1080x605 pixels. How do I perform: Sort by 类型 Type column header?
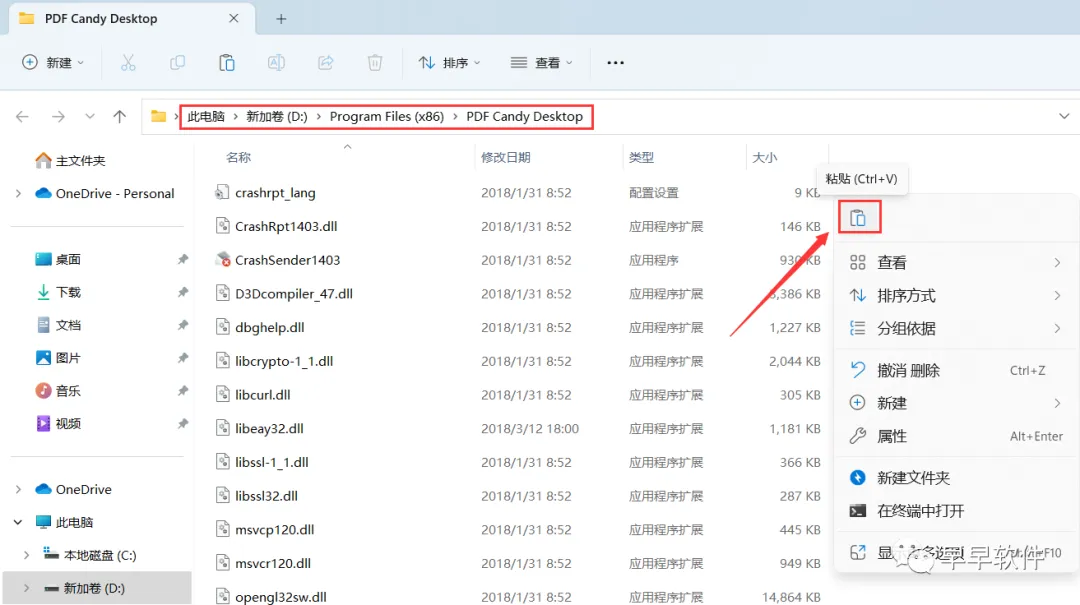[x=641, y=157]
